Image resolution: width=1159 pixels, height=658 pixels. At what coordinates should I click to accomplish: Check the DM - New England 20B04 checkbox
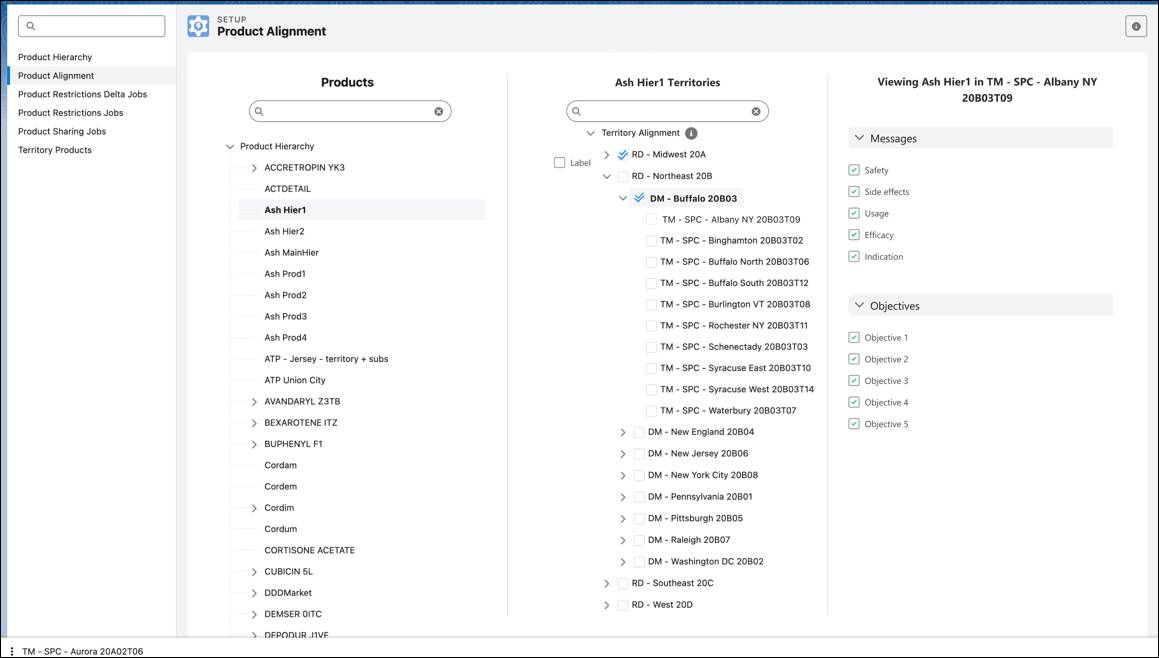pos(639,433)
